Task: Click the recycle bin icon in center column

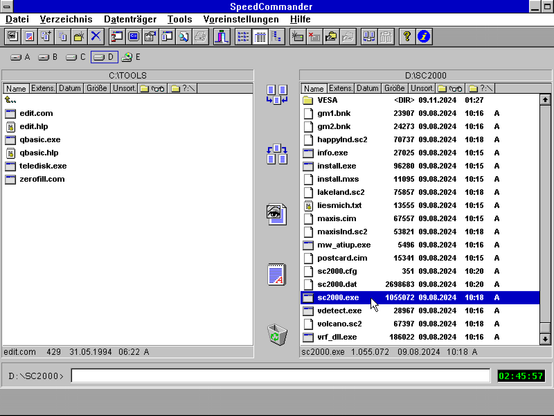Action: (x=277, y=334)
